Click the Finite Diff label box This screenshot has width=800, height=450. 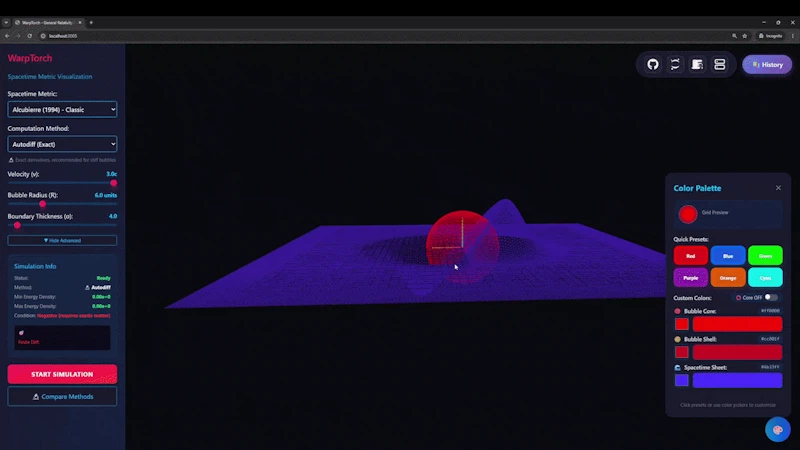[62, 338]
